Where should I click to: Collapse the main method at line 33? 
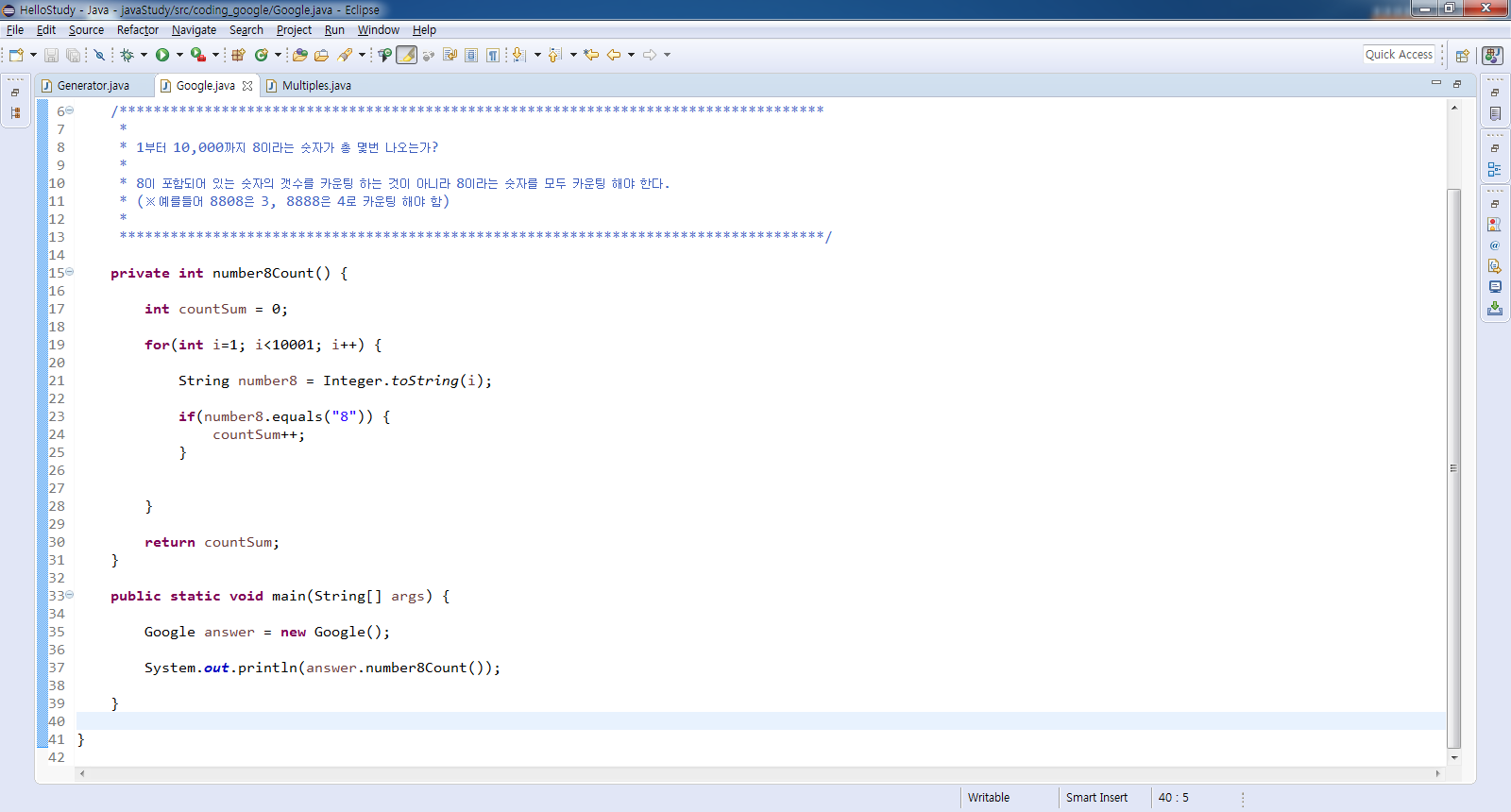70,595
